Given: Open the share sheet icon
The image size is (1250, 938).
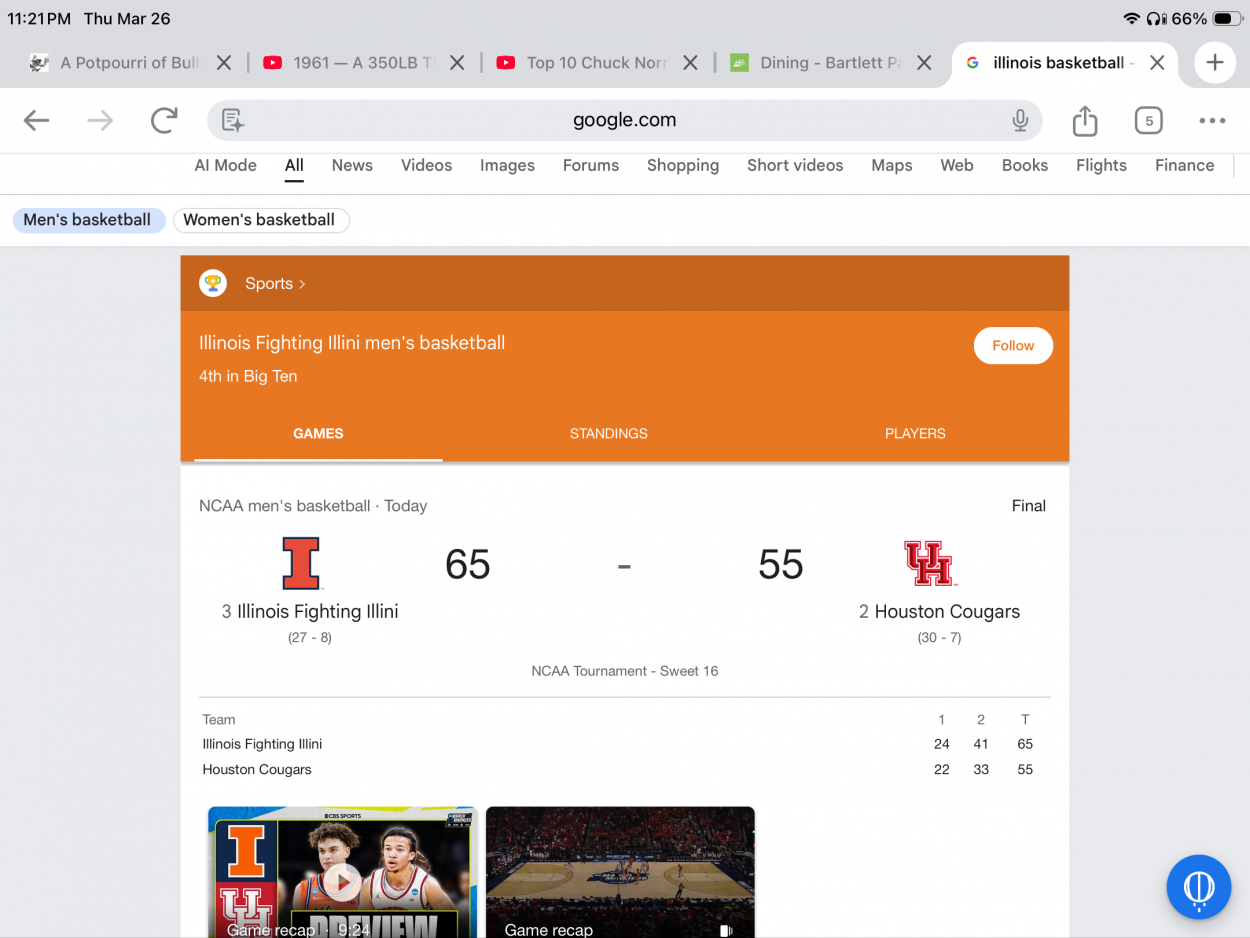Looking at the screenshot, I should (1085, 121).
